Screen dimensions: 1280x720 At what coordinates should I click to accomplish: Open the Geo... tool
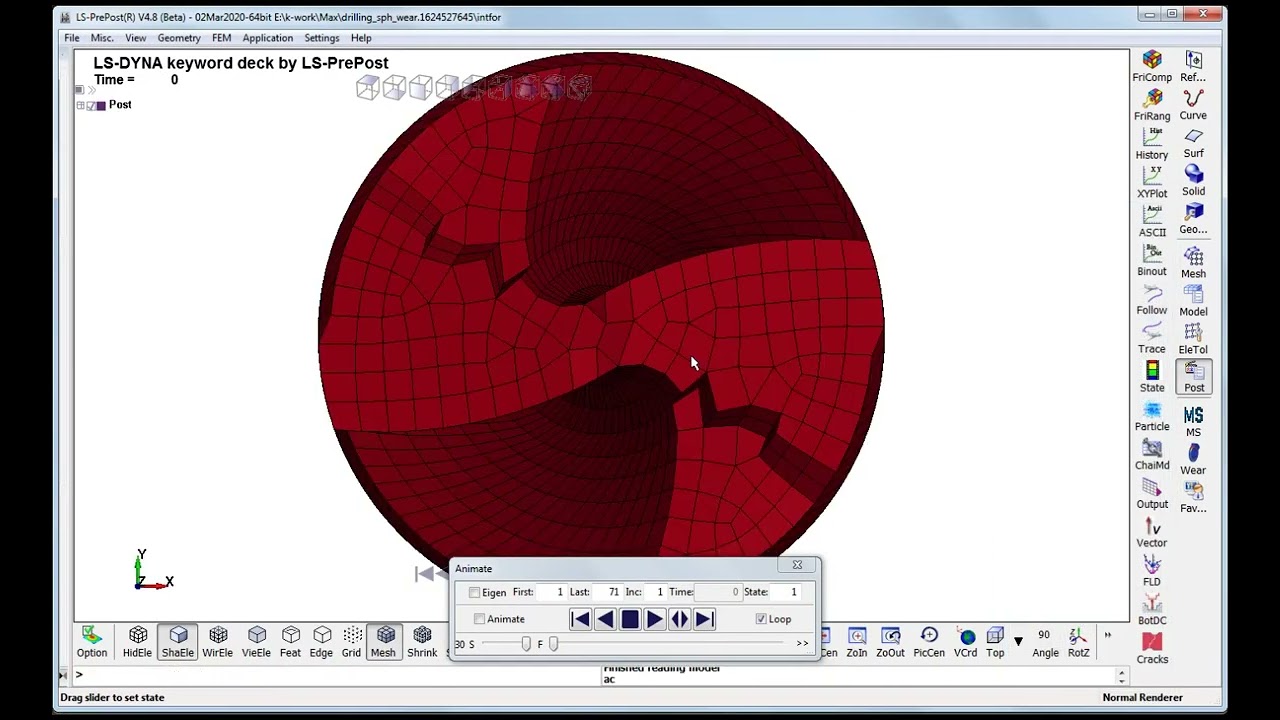tap(1193, 219)
